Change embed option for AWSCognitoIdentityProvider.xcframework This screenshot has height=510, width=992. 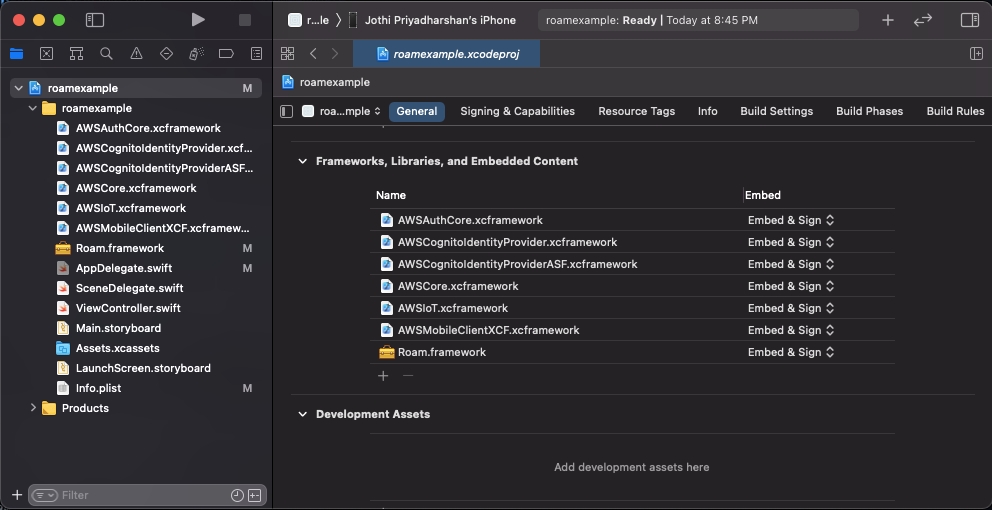coord(791,242)
